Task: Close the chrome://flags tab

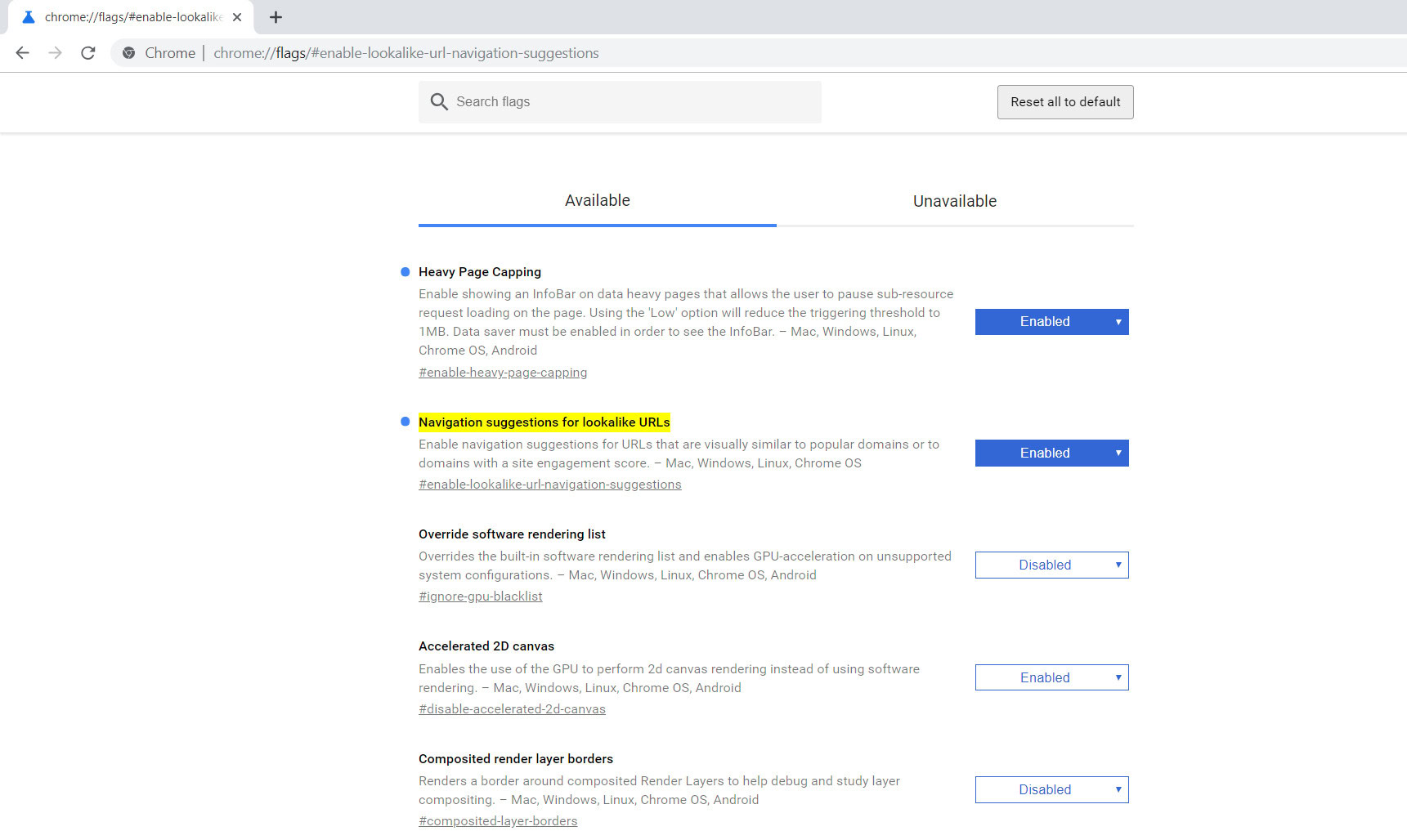Action: coord(237,17)
